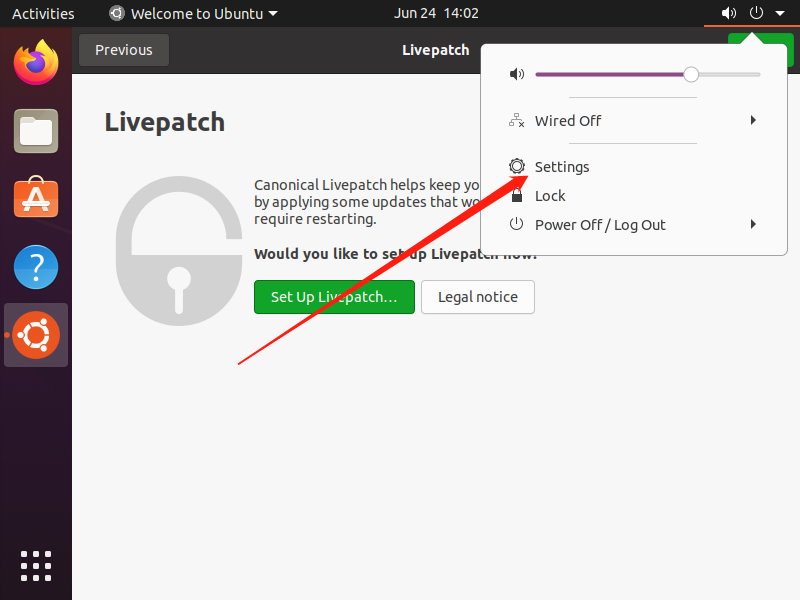Viewport: 800px width, 600px height.
Task: Open Ubuntu Software from the dock
Action: 36,199
